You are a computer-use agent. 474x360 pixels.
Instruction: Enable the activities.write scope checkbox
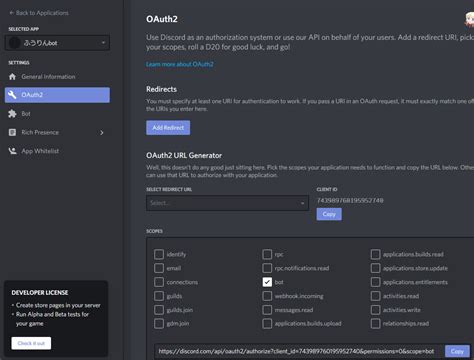(375, 310)
